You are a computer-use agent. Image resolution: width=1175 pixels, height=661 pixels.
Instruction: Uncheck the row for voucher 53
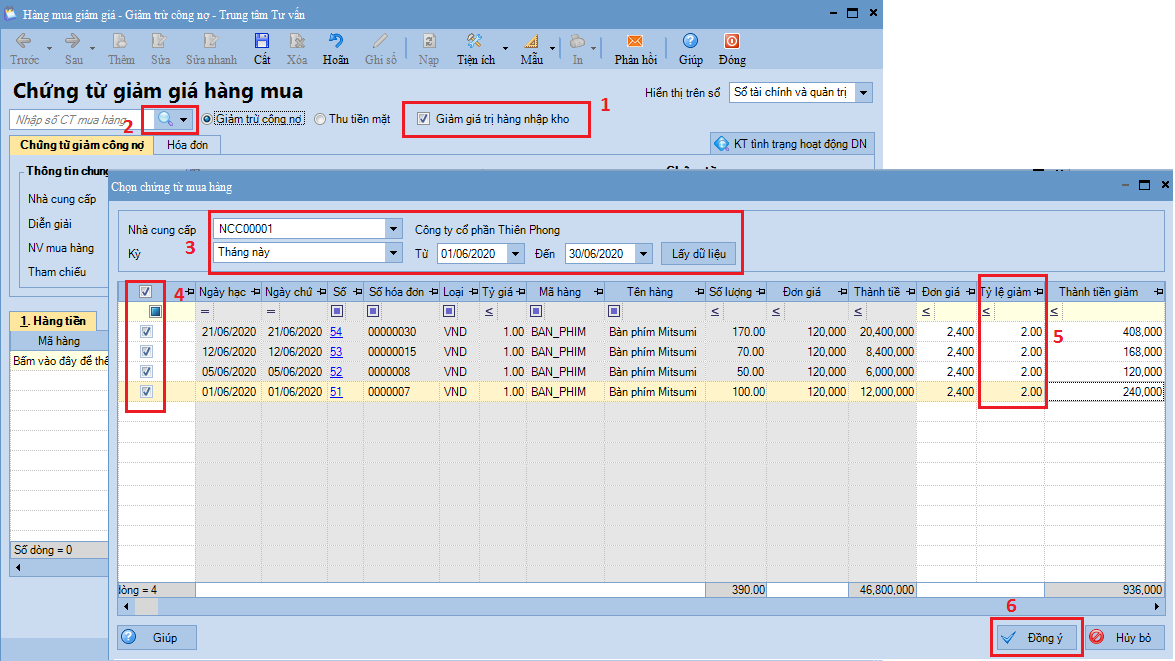tap(146, 351)
